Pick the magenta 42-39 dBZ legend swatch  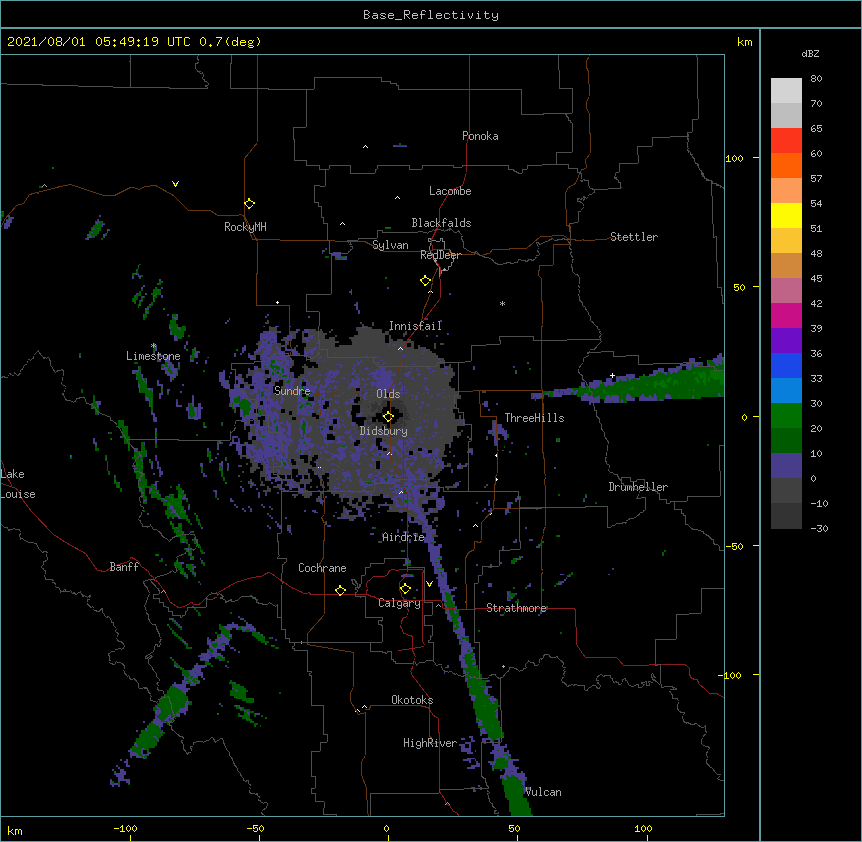(786, 315)
